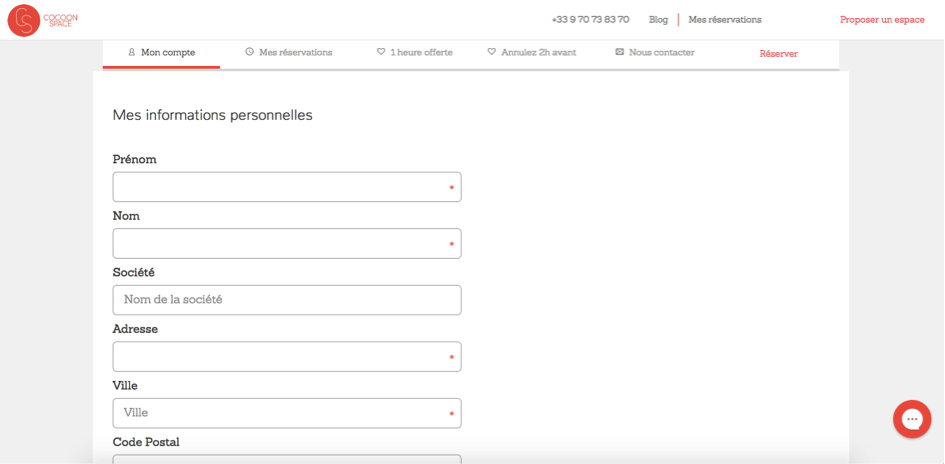Click the heart icon beside Annulez 2h avant
The height and width of the screenshot is (464, 945).
[491, 52]
